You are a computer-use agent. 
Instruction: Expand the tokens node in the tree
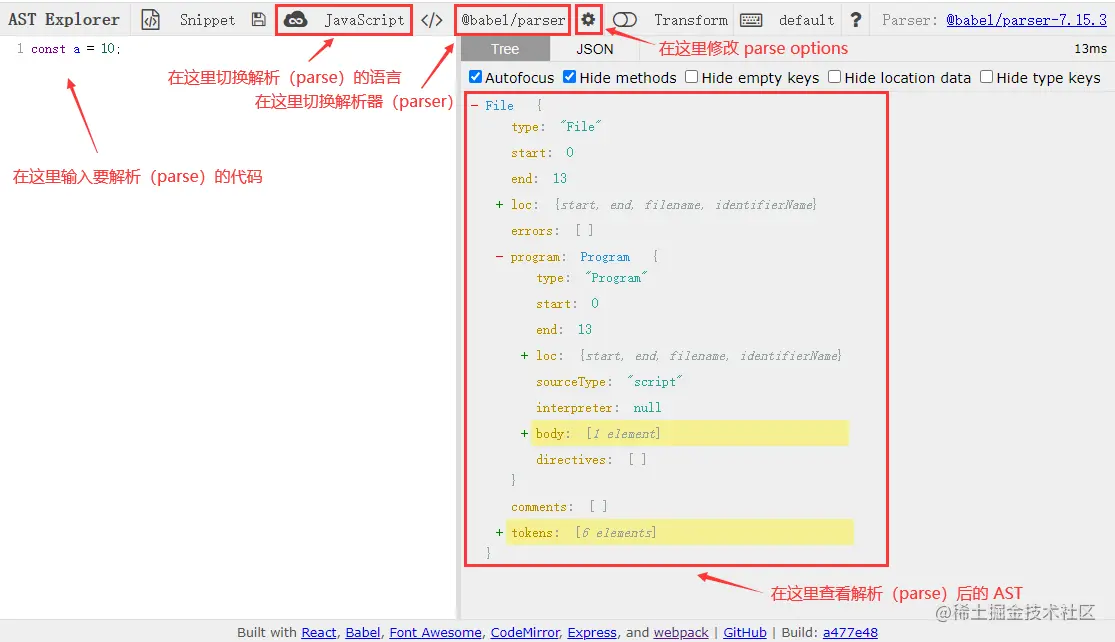[x=499, y=532]
